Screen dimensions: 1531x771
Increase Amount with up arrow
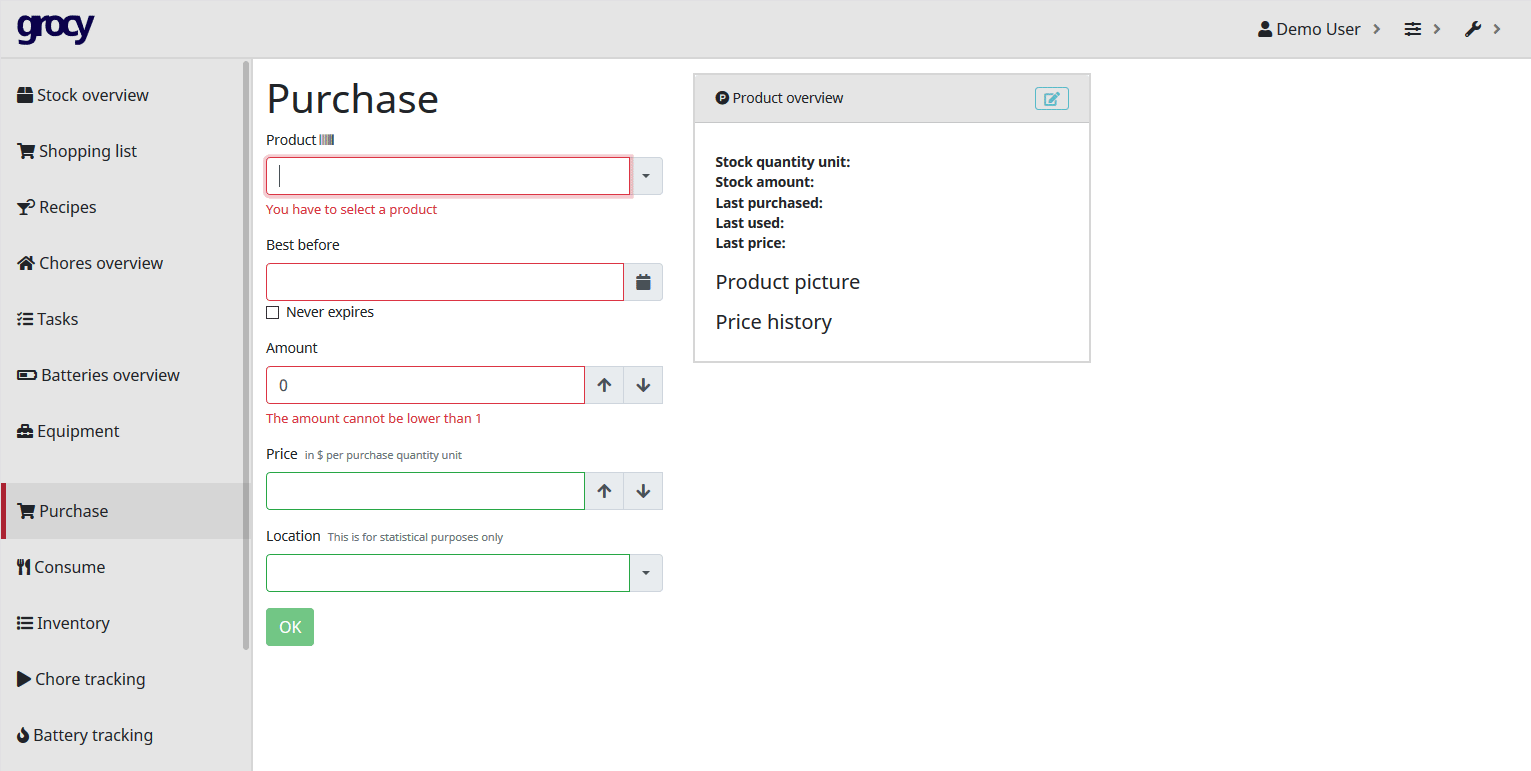604,385
